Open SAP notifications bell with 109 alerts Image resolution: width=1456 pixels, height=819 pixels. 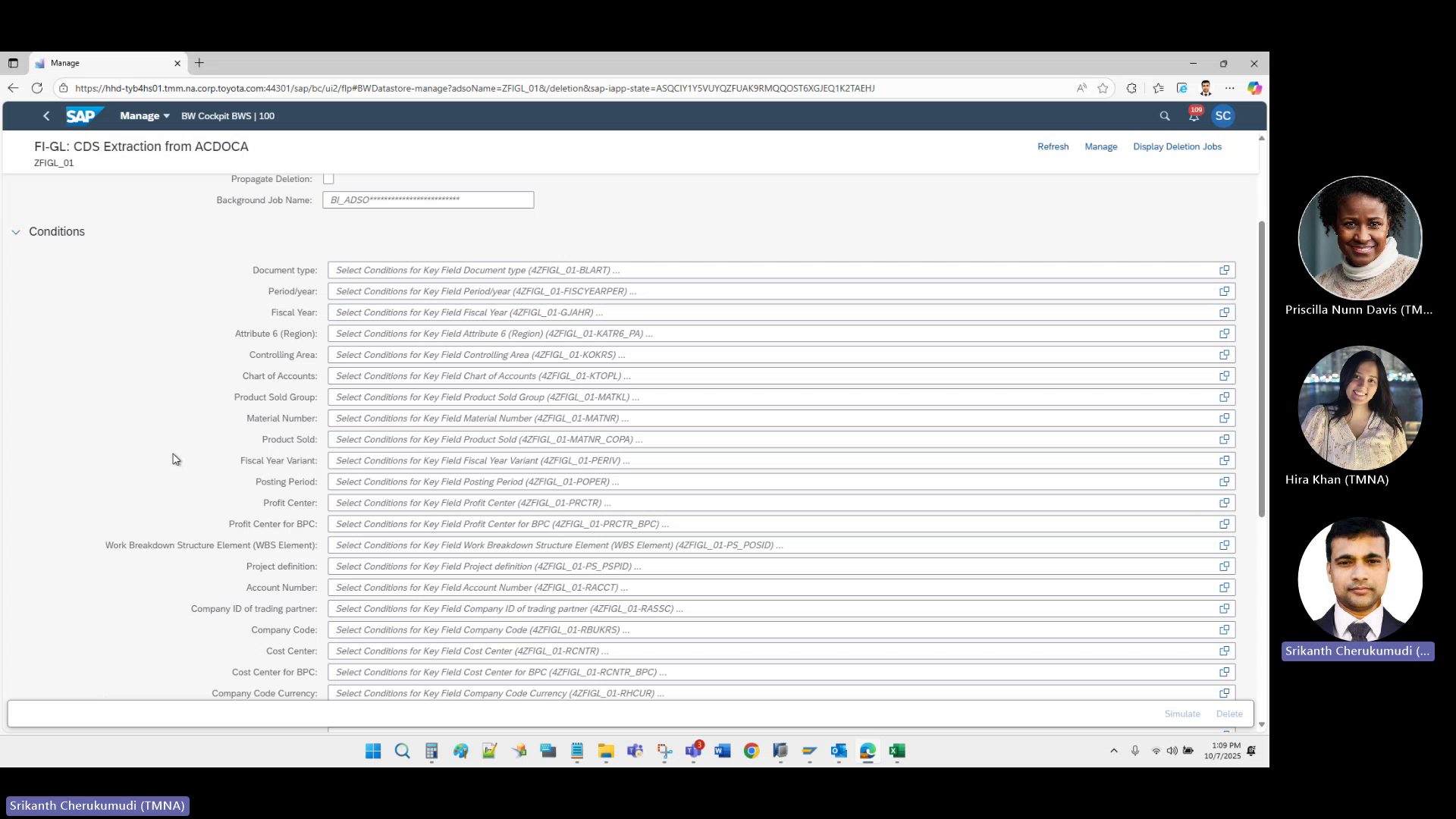pos(1194,115)
